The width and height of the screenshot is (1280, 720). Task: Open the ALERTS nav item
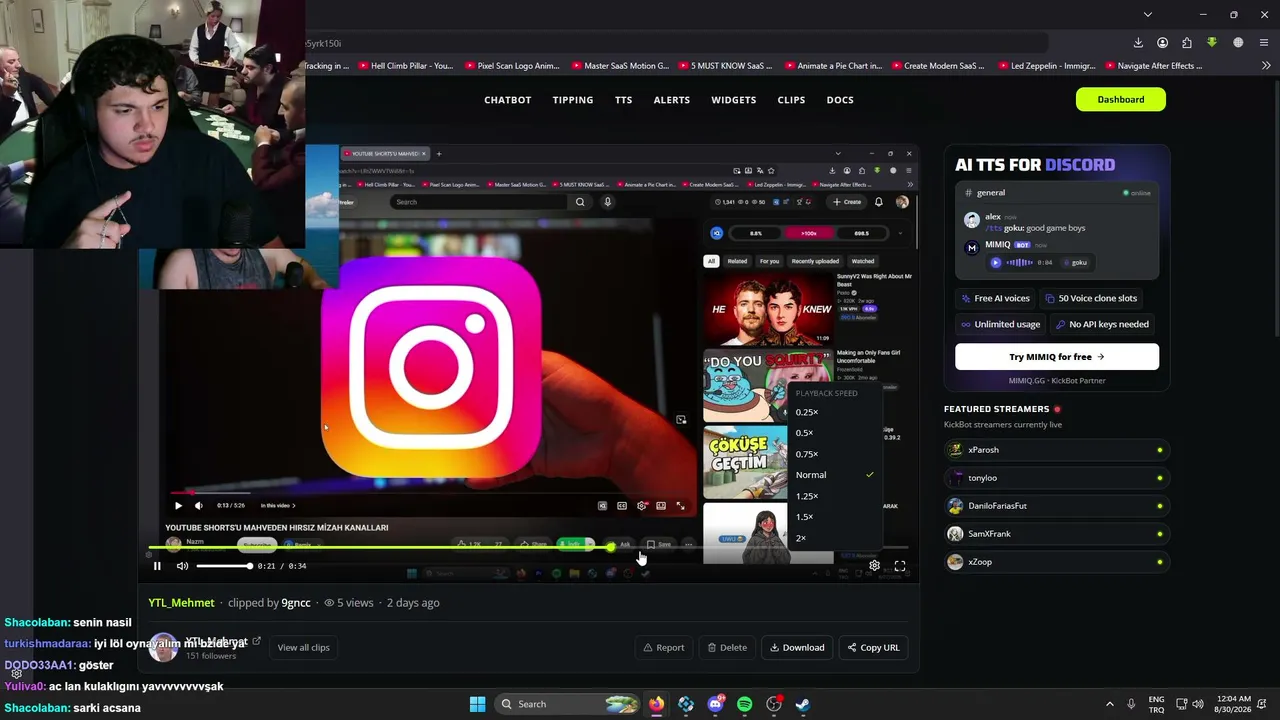pyautogui.click(x=672, y=100)
